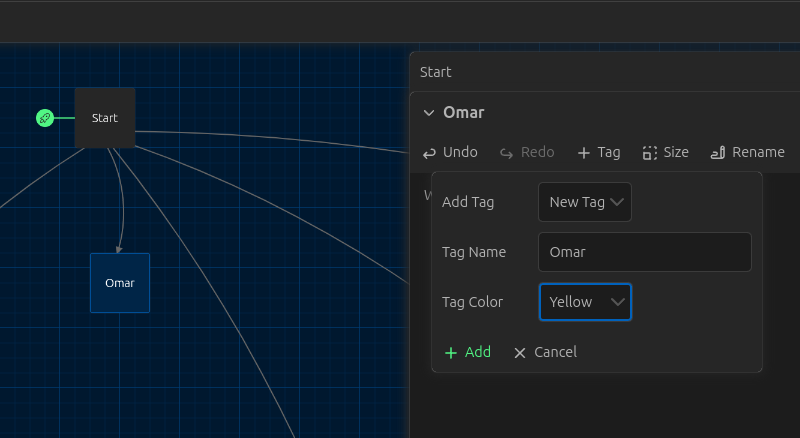Click the Rename passage icon

click(718, 153)
